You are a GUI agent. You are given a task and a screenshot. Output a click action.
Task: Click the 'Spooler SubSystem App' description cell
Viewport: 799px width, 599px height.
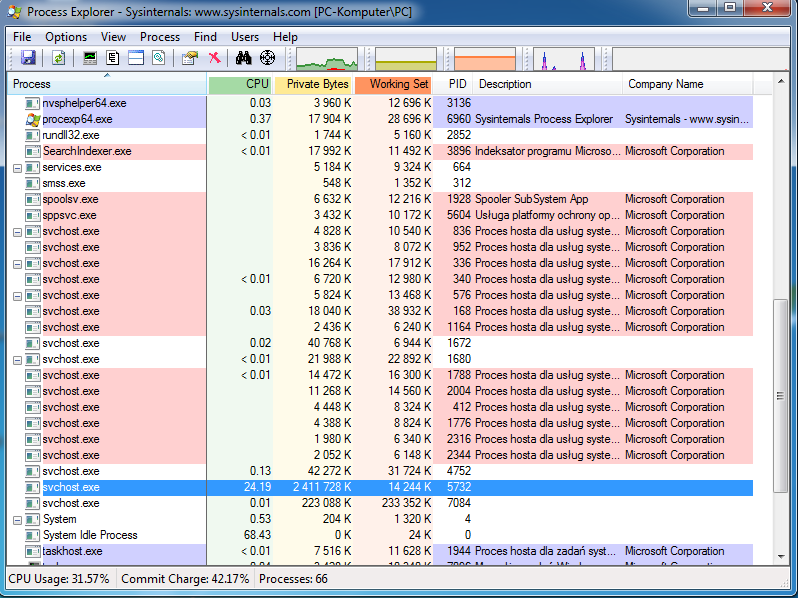pyautogui.click(x=531, y=199)
